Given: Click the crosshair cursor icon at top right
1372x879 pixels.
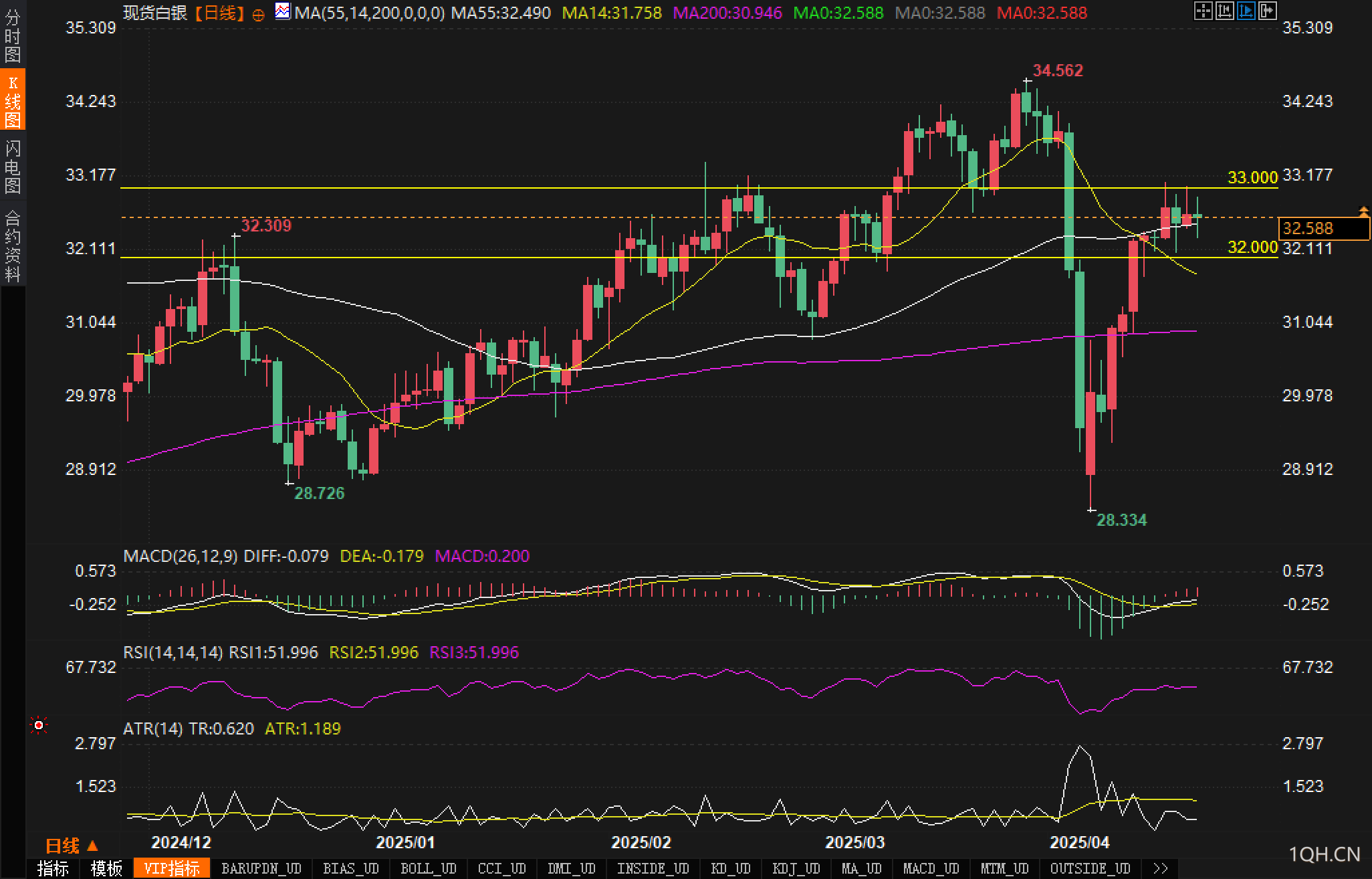Looking at the screenshot, I should 1203,11.
